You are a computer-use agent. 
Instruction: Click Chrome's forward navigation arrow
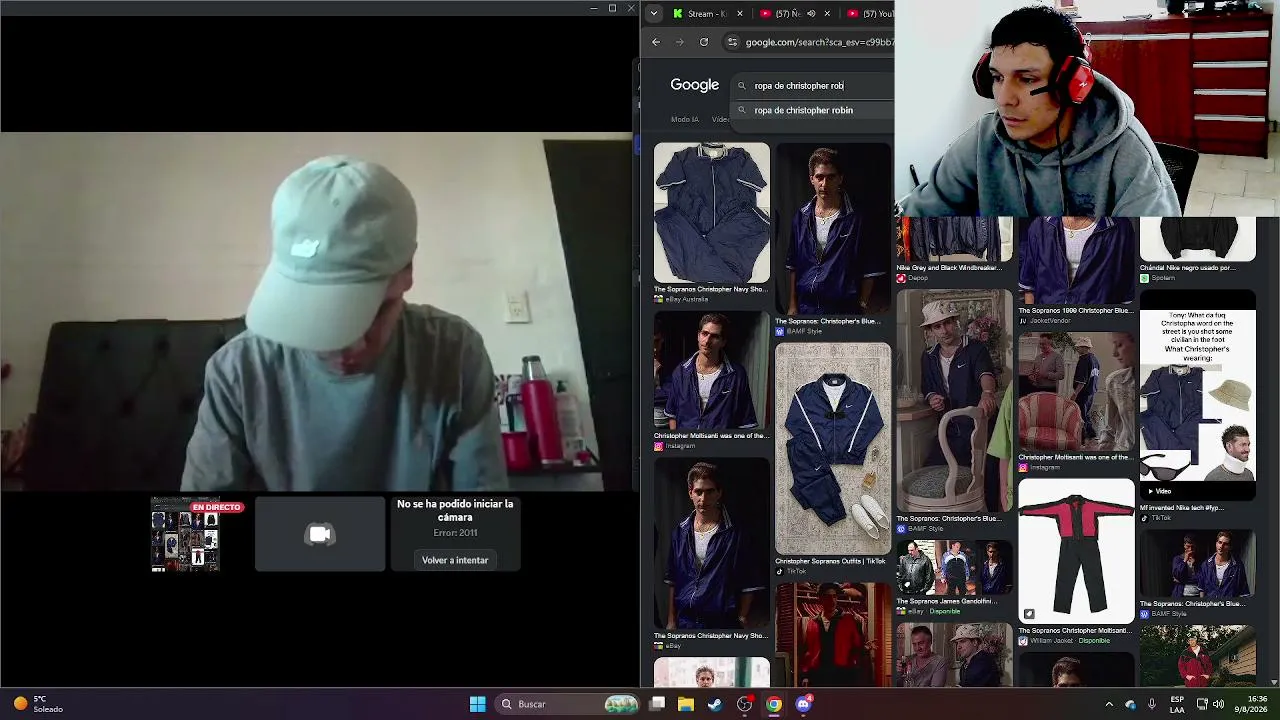pos(680,42)
